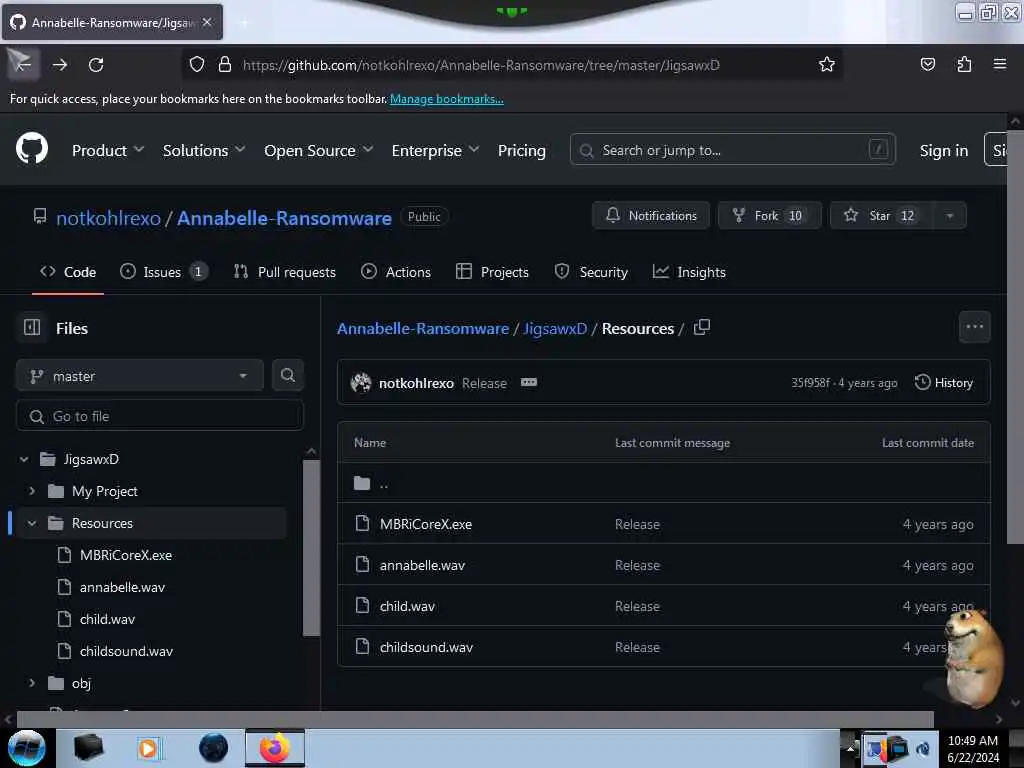Image resolution: width=1024 pixels, height=768 pixels.
Task: Click JigsawxD in the breadcrumb
Action: 555,328
